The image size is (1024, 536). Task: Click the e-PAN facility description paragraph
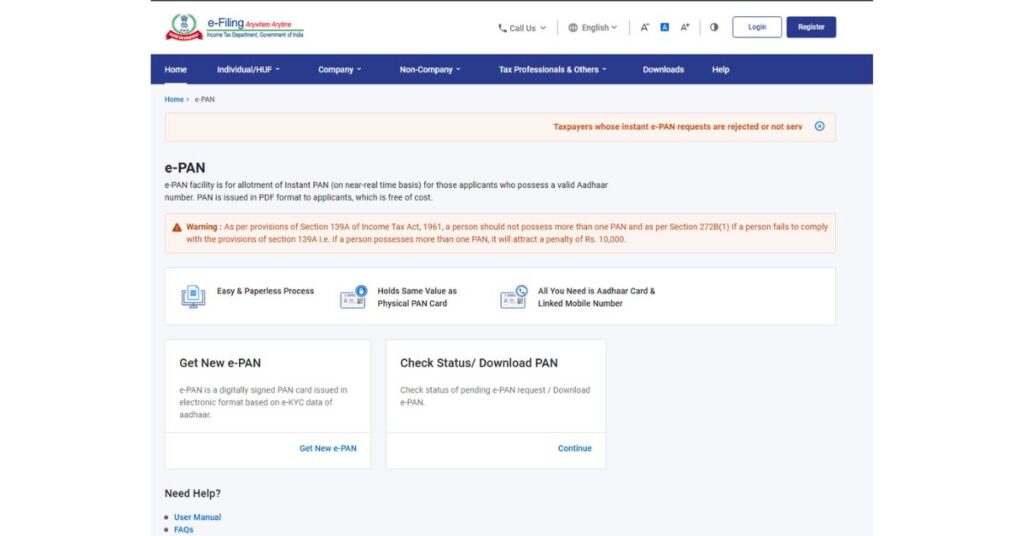point(386,191)
